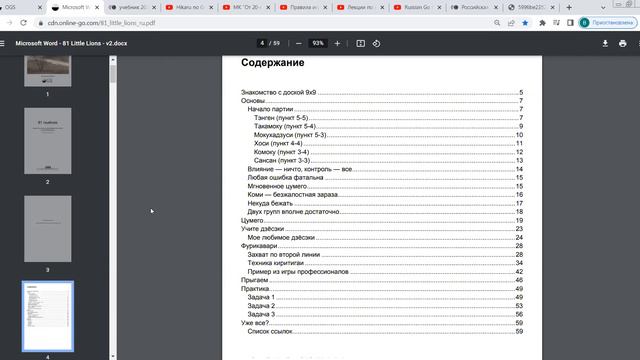
Task: Click the thumbnail panel scrollbar thumb
Action: [x=113, y=74]
